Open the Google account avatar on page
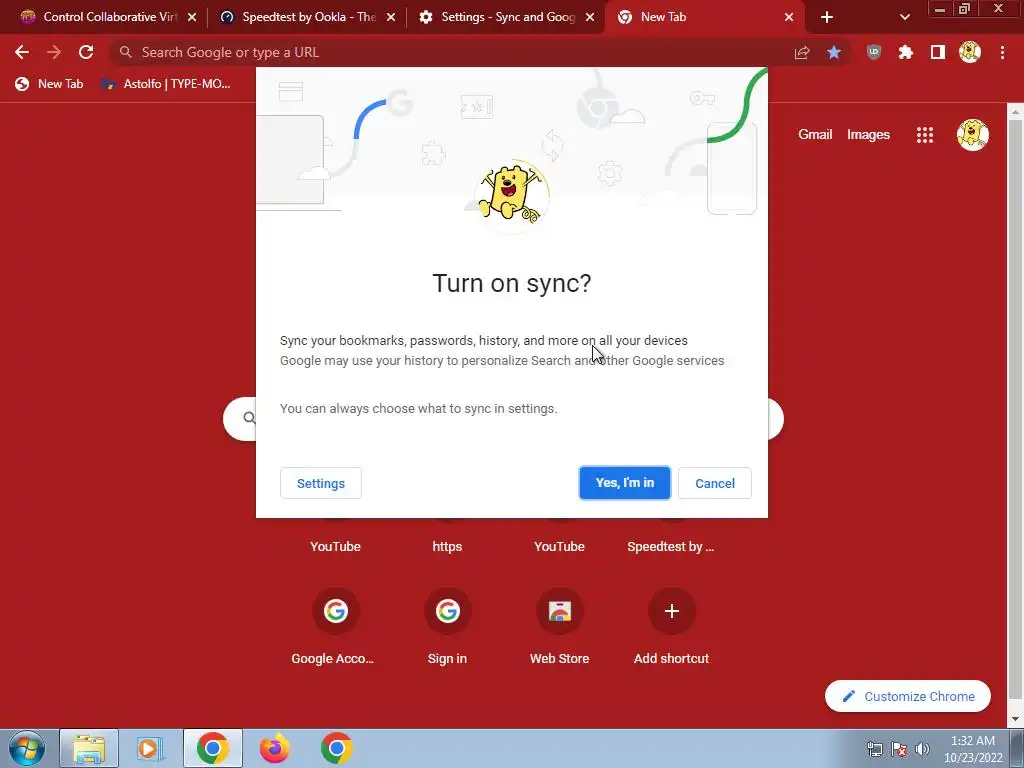Image resolution: width=1024 pixels, height=768 pixels. coord(972,135)
